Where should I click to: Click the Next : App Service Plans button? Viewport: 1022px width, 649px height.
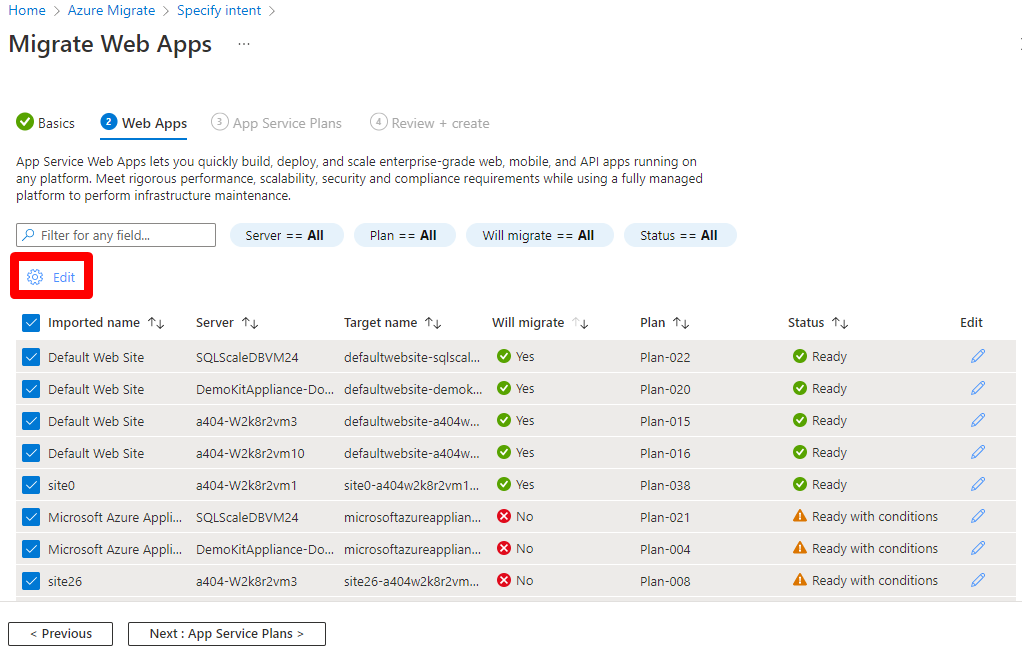coord(226,633)
